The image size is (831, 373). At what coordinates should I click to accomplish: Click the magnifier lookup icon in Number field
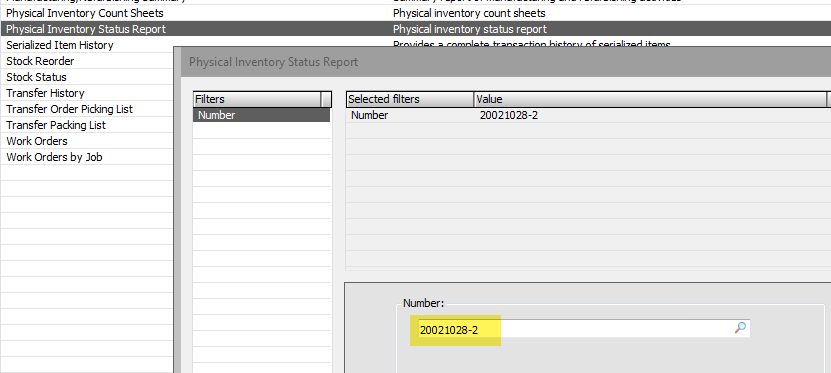(x=740, y=328)
